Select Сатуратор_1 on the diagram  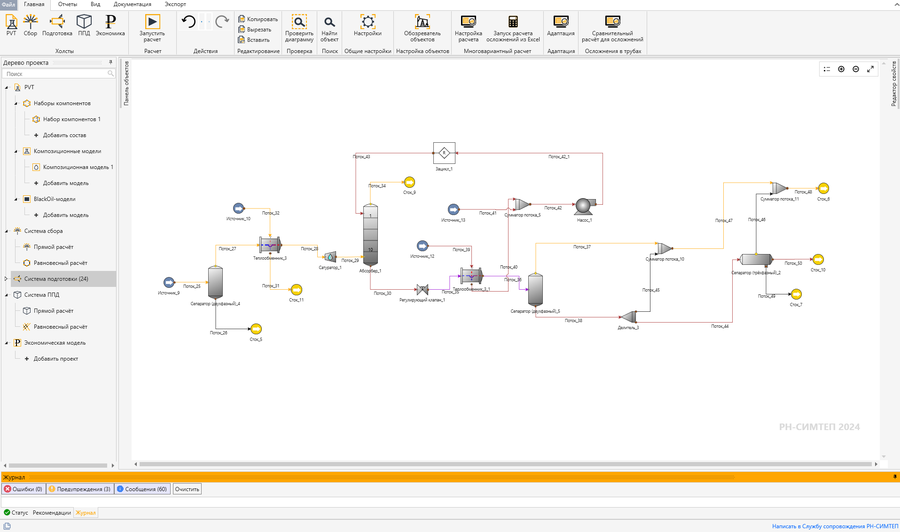(330, 257)
